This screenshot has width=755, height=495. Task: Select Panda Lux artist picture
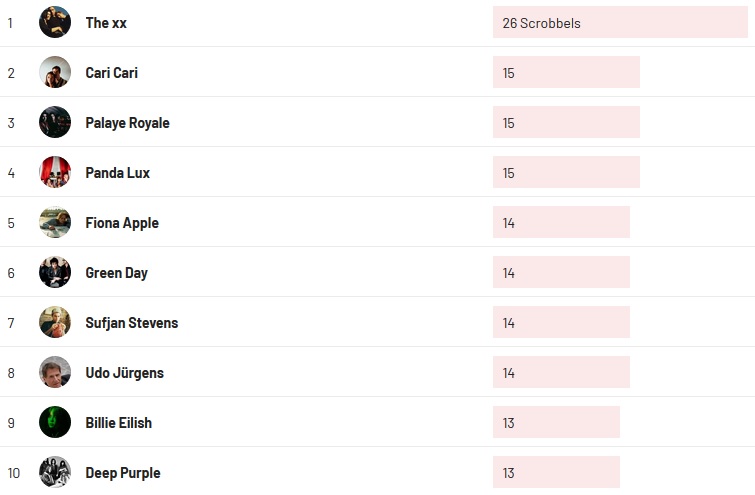(x=55, y=172)
